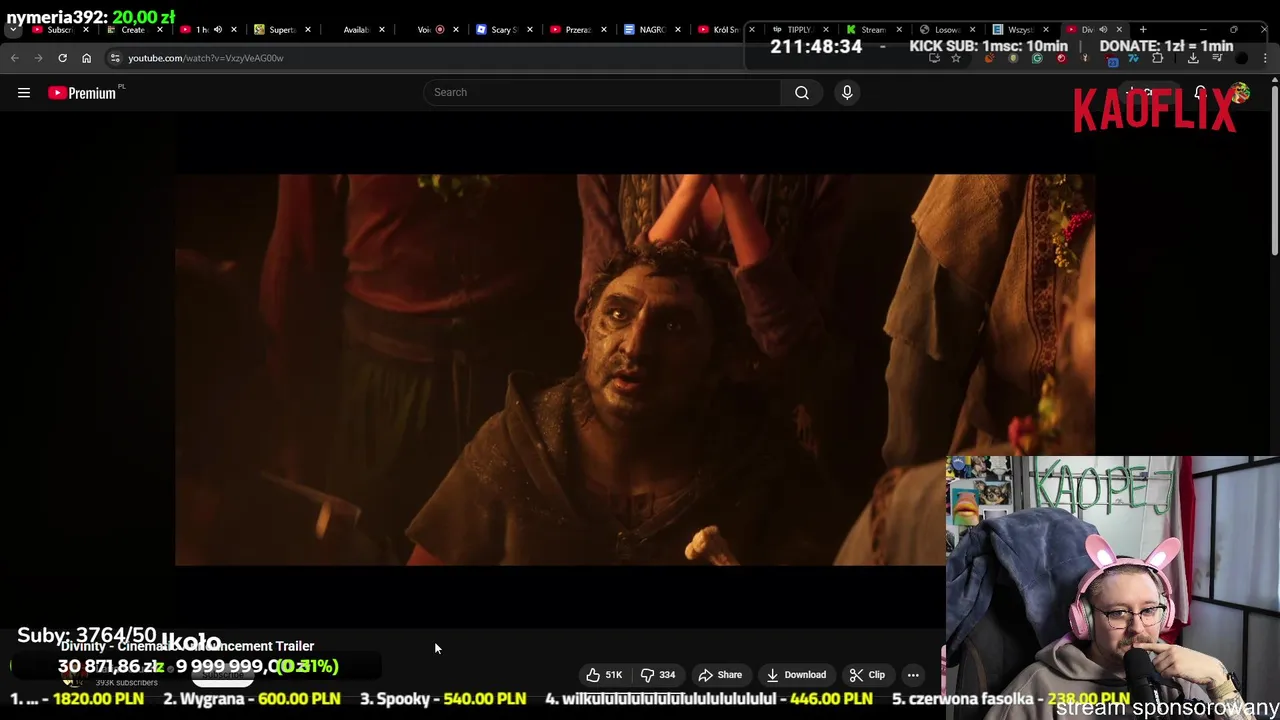Click the Subscribe button under video title
1280x720 pixels.
click(222, 675)
